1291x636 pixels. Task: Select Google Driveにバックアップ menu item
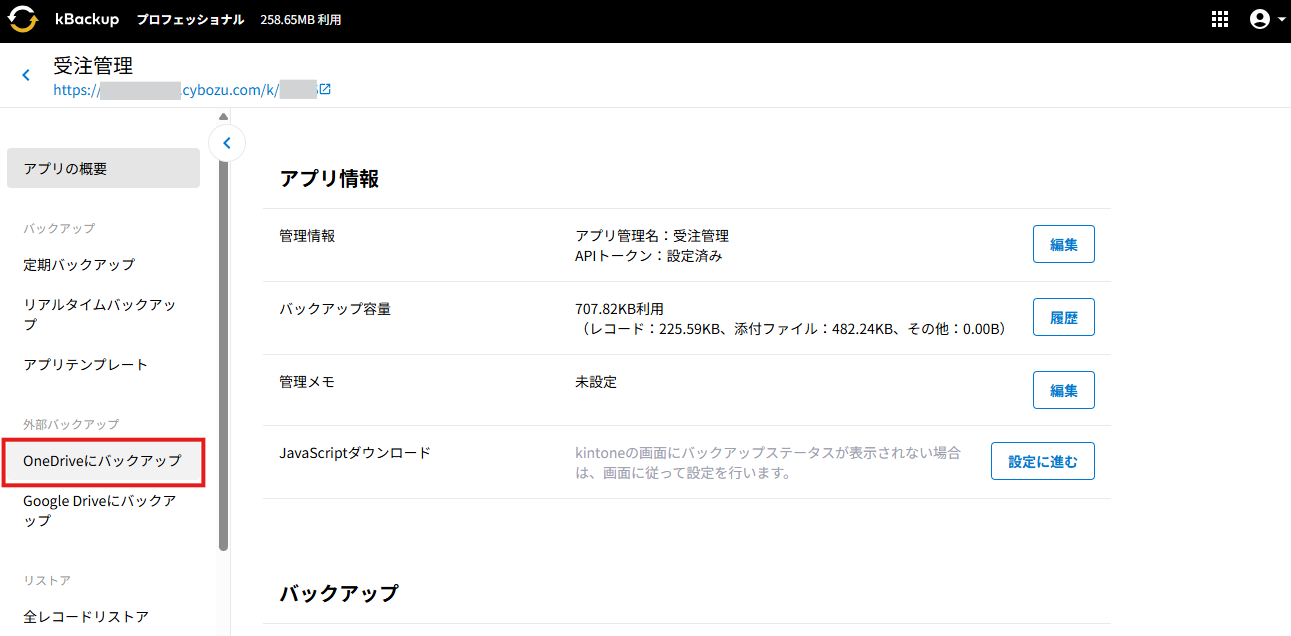coord(100,511)
